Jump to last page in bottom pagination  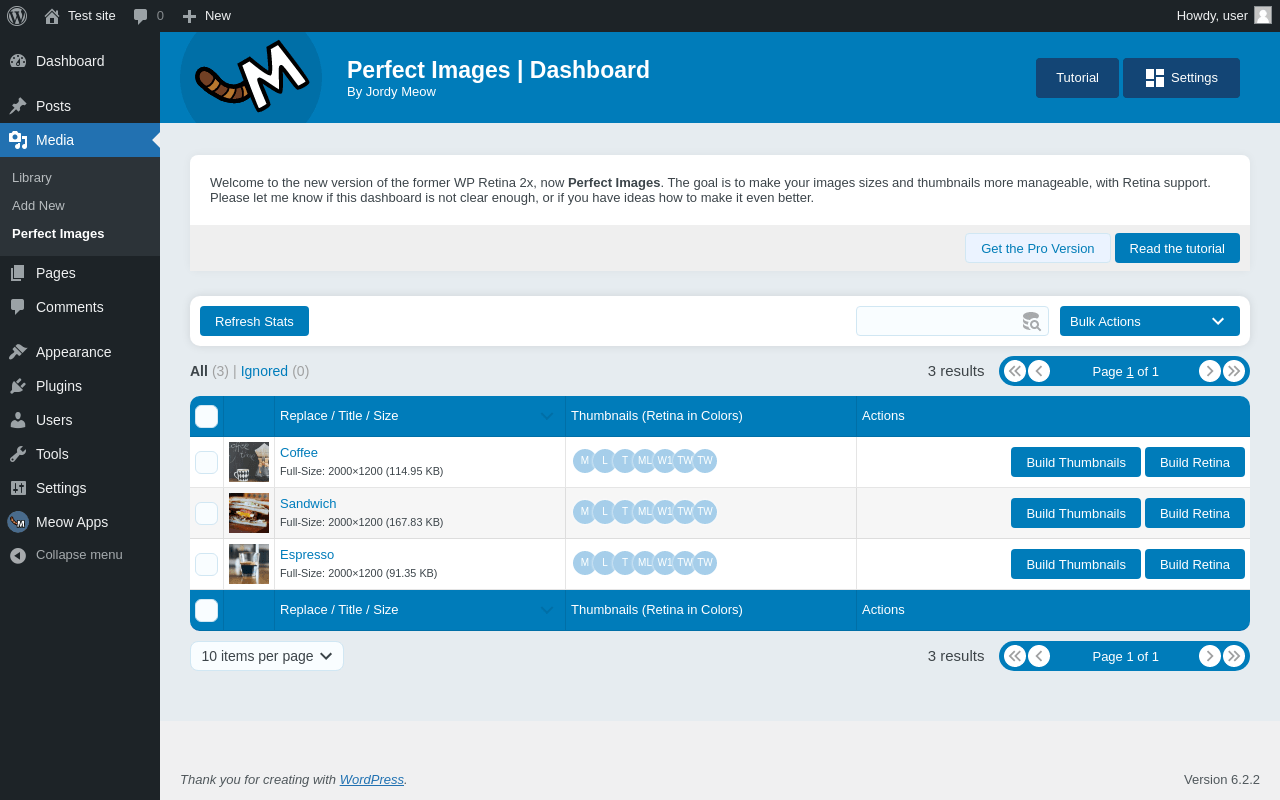point(1234,656)
